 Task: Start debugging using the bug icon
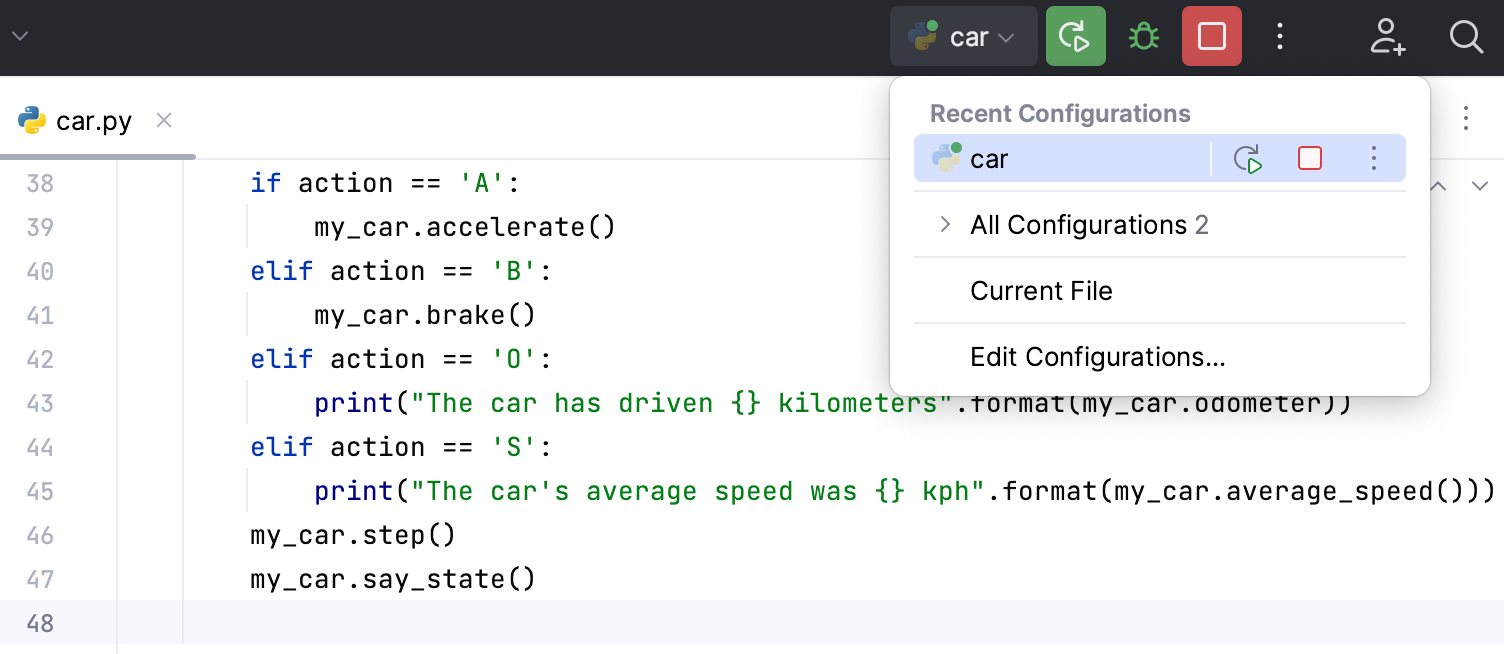1143,36
